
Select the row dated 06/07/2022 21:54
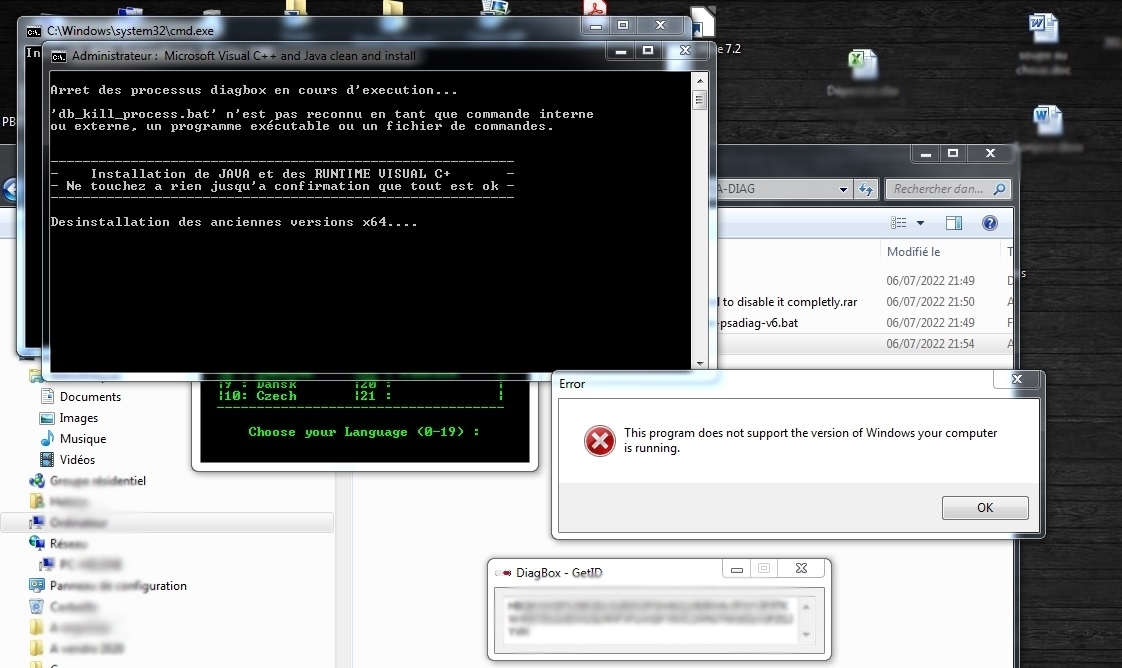click(864, 344)
